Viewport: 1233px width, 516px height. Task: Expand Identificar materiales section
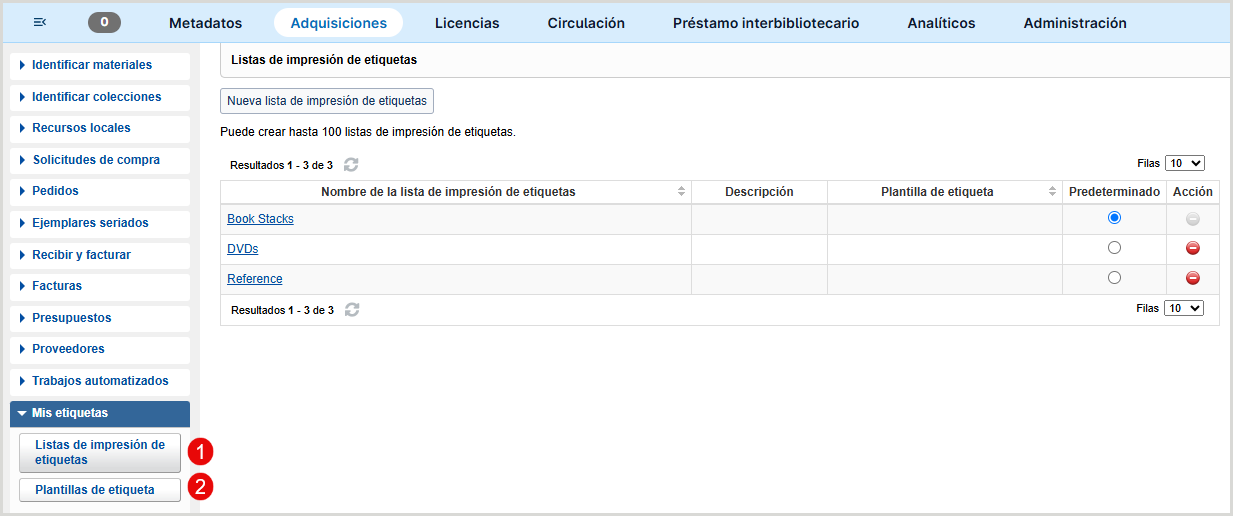point(92,65)
